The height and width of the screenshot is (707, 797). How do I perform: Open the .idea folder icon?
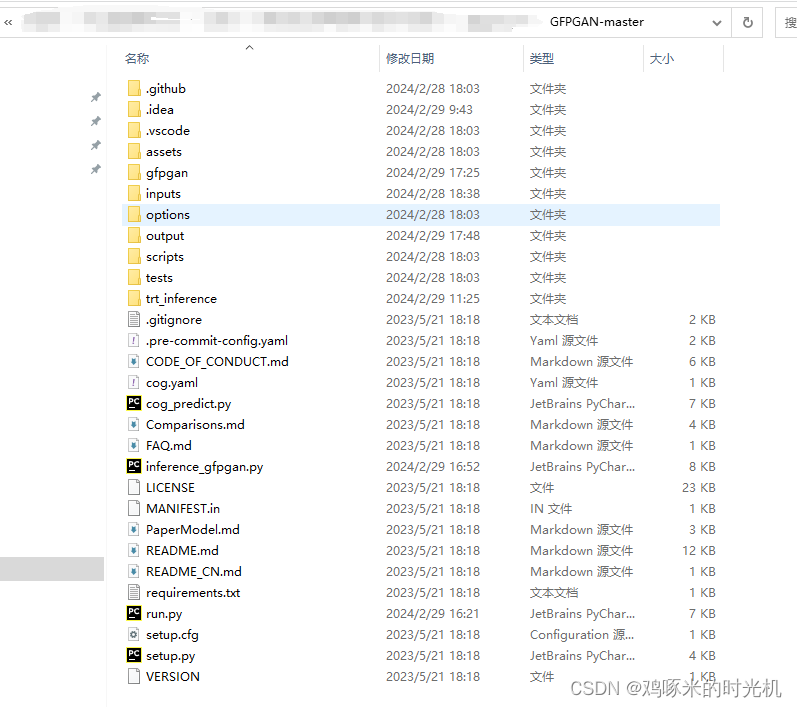point(134,109)
